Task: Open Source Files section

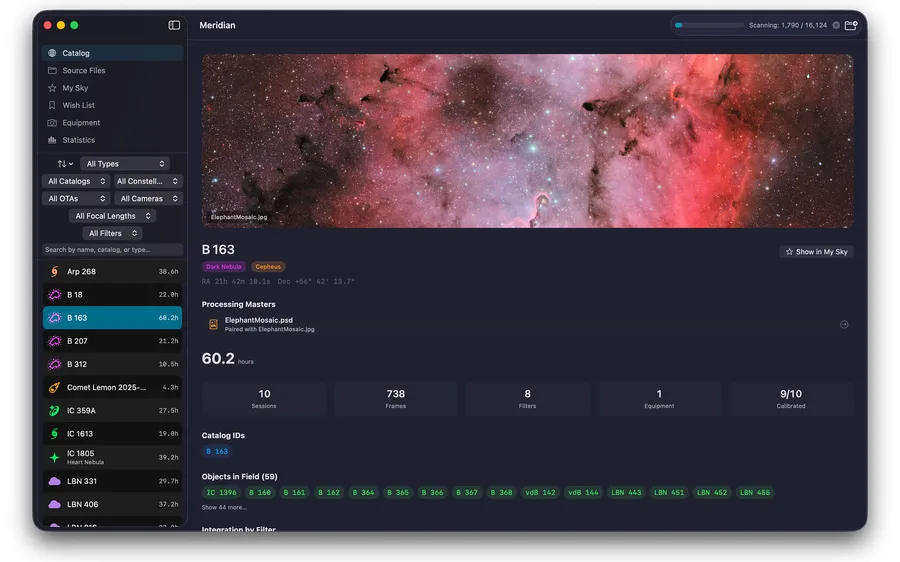Action: coord(112,71)
